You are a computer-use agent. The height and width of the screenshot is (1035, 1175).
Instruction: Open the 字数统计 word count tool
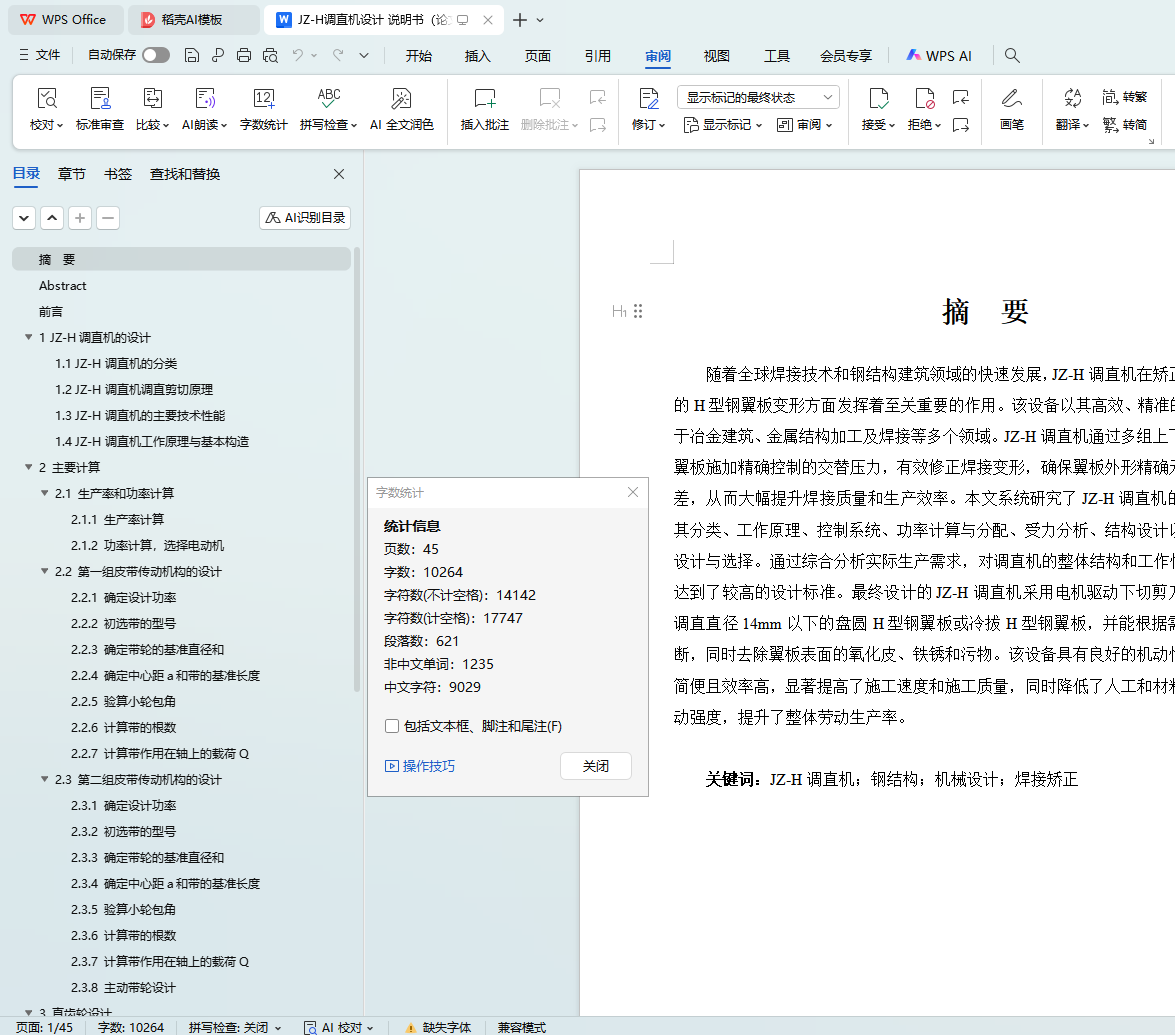click(263, 109)
